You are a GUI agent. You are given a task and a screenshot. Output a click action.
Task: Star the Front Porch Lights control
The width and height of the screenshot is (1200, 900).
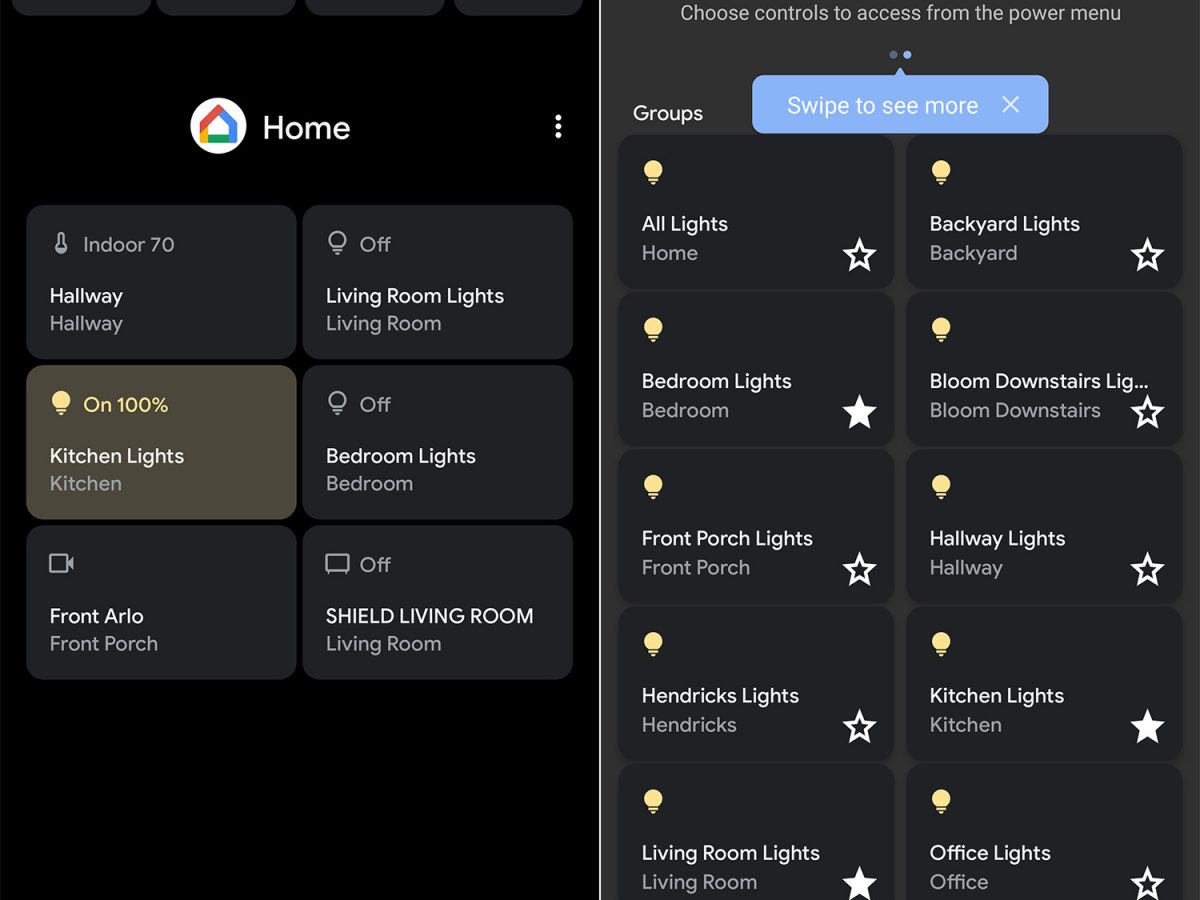859,570
